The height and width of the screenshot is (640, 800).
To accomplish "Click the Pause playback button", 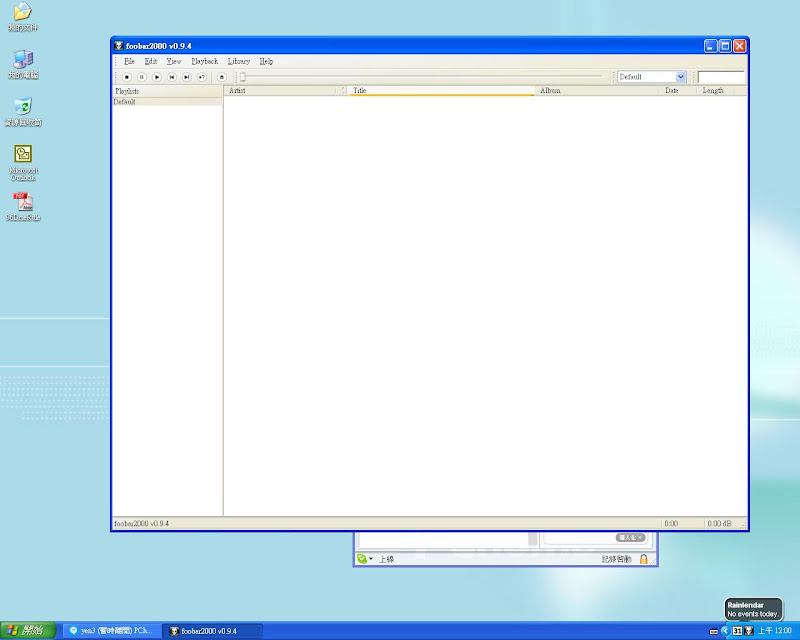I will tap(142, 77).
